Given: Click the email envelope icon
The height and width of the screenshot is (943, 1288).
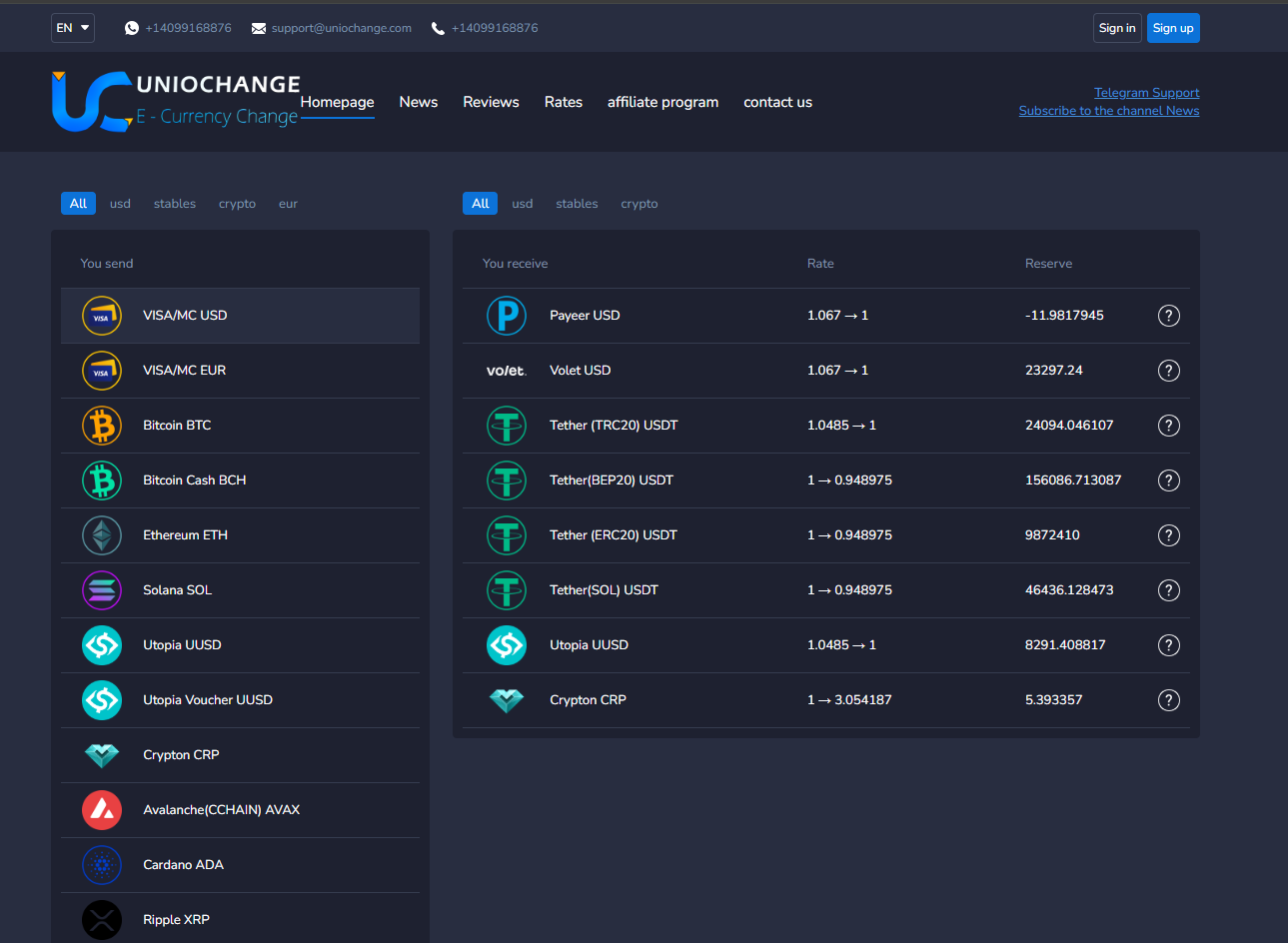Looking at the screenshot, I should click(x=259, y=28).
